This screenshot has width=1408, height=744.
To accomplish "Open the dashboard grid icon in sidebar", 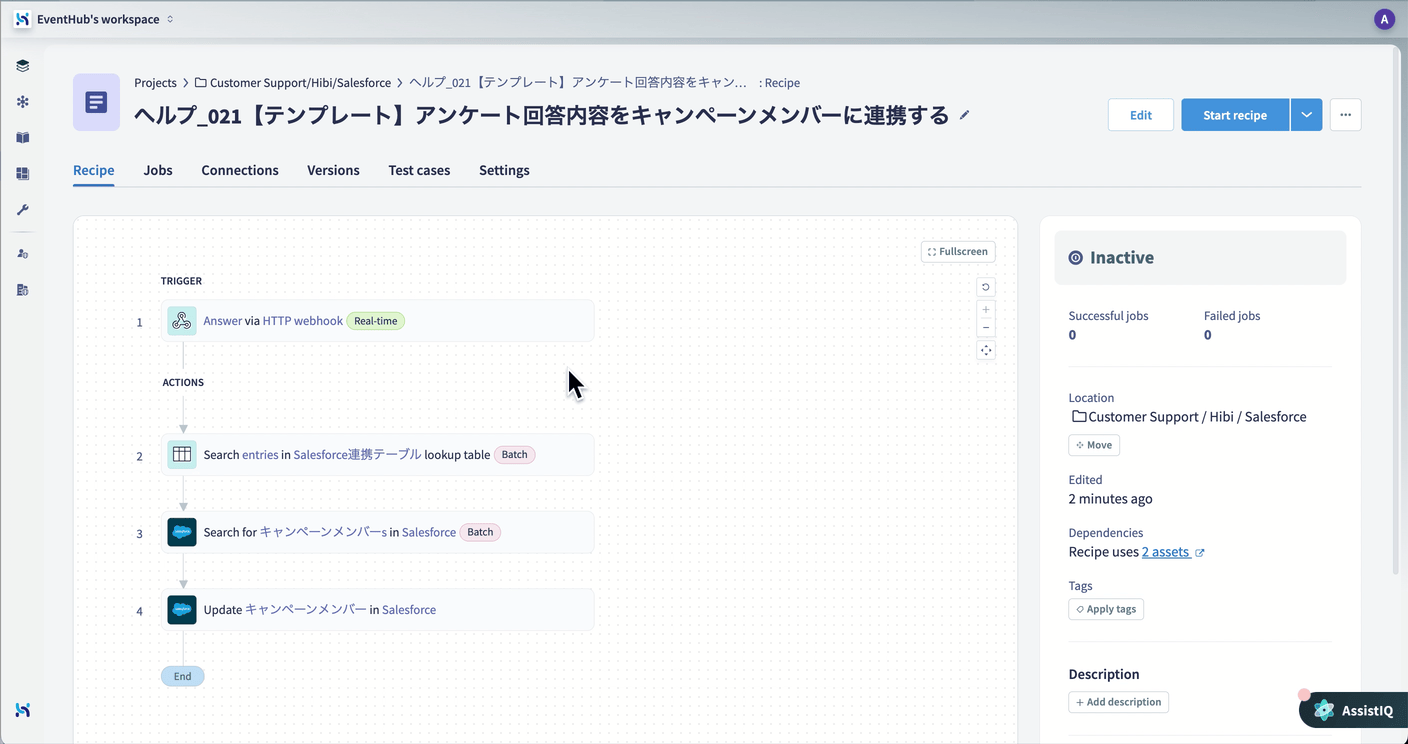I will point(22,174).
